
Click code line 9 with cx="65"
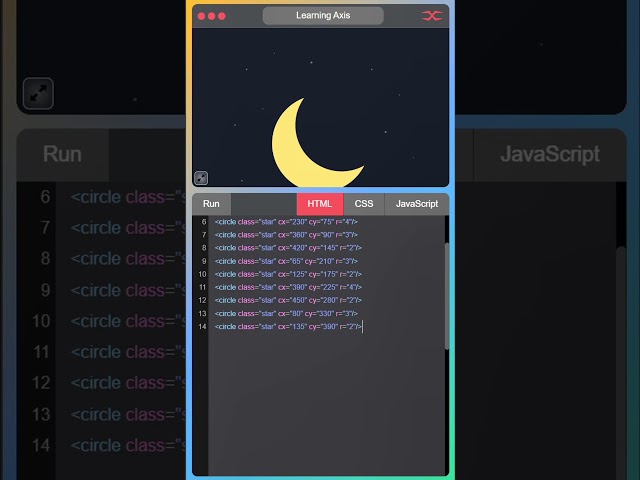click(x=286, y=261)
